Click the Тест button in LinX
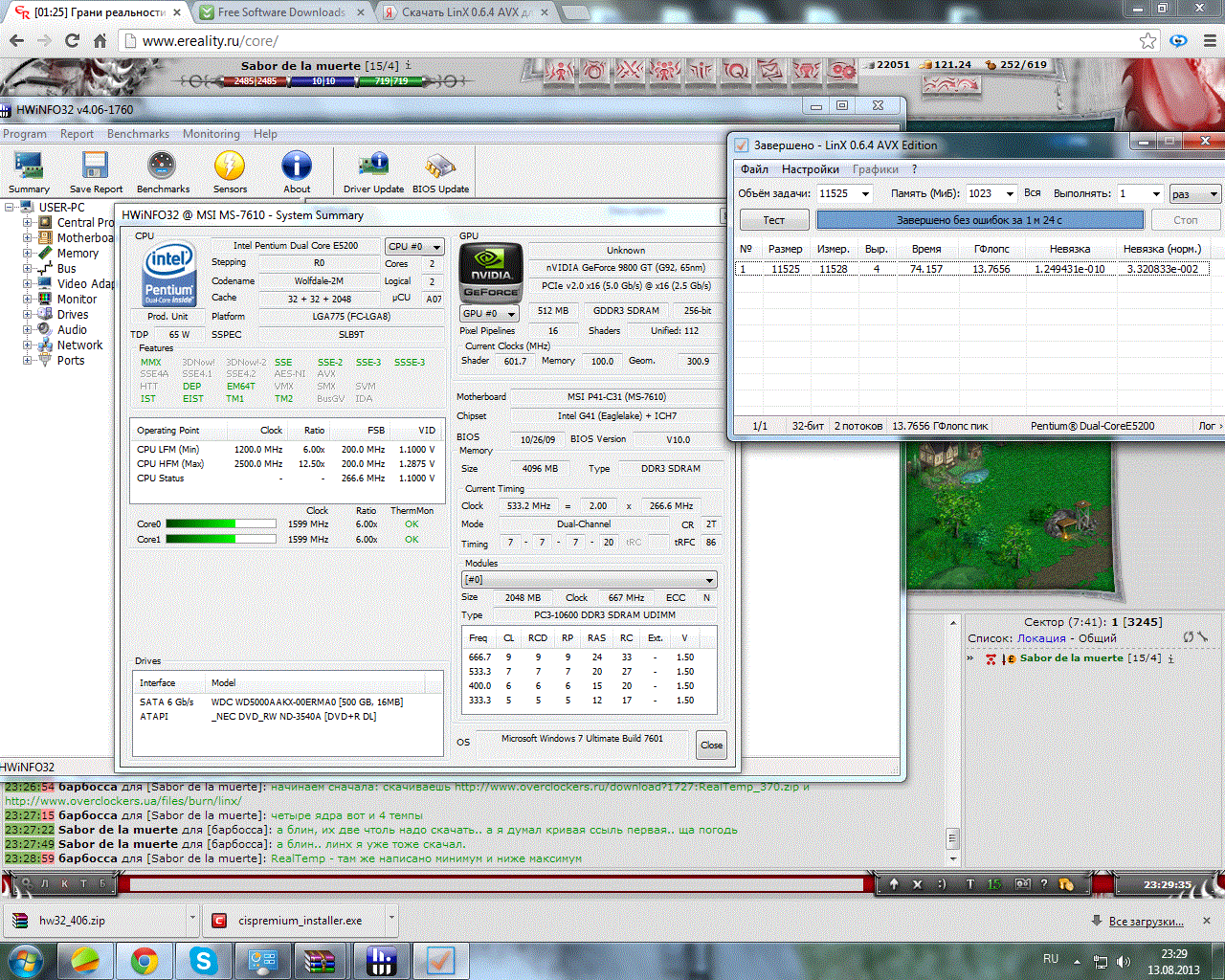Image resolution: width=1225 pixels, height=980 pixels. coord(773,220)
